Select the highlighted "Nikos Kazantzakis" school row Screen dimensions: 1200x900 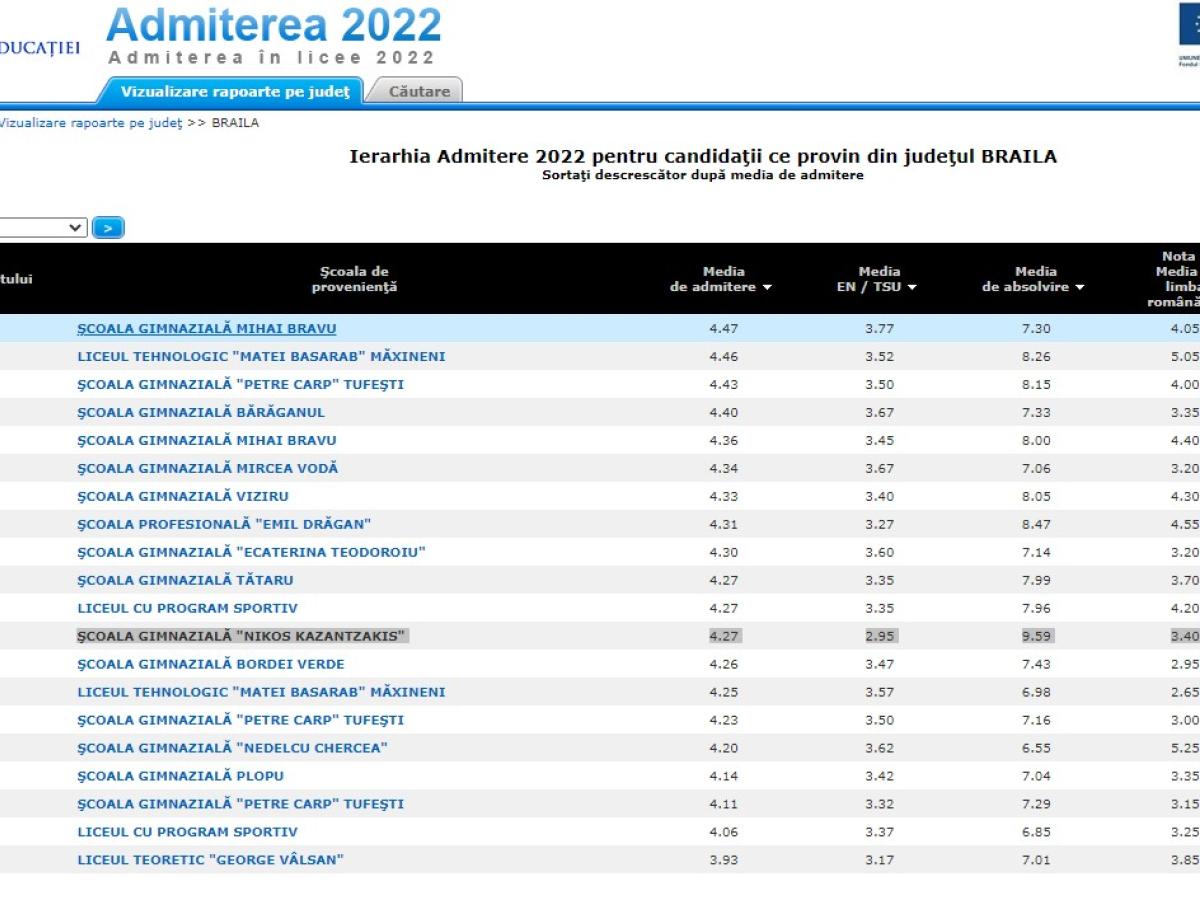[x=243, y=636]
